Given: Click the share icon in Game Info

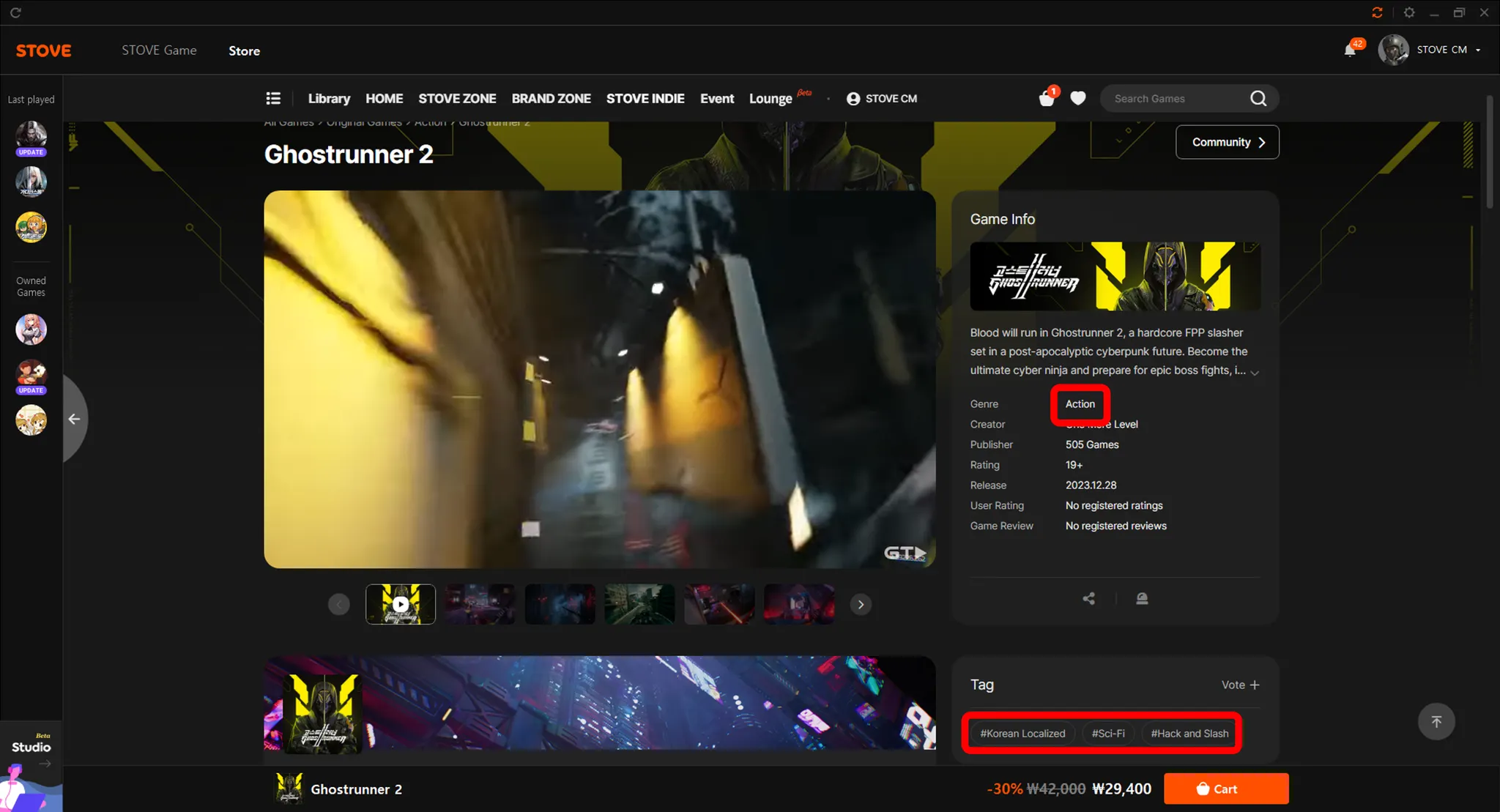Looking at the screenshot, I should [1089, 598].
